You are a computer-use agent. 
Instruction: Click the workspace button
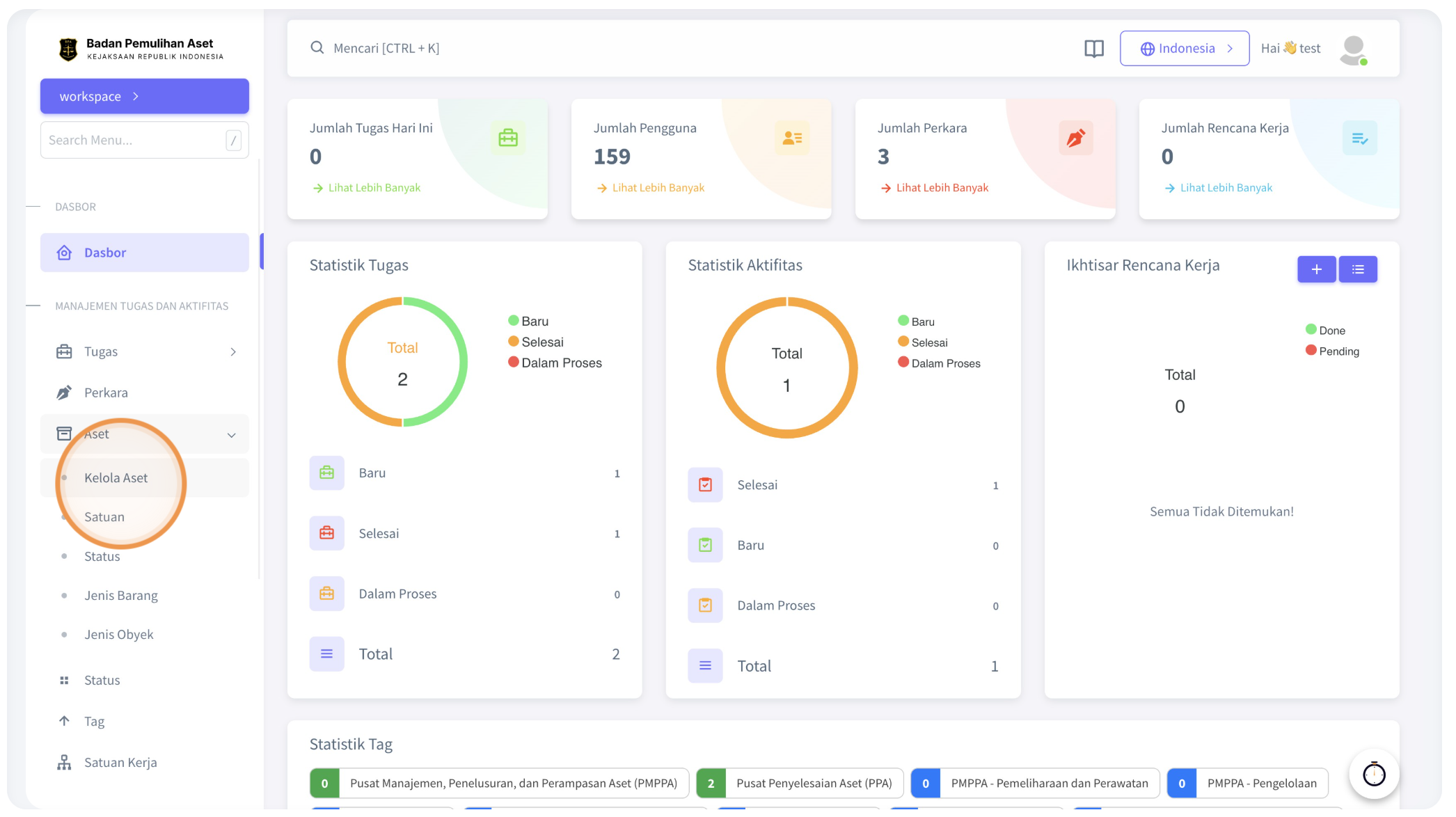point(145,96)
